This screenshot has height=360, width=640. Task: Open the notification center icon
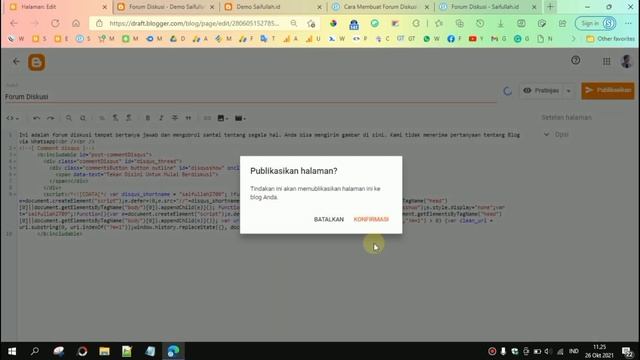[628, 351]
